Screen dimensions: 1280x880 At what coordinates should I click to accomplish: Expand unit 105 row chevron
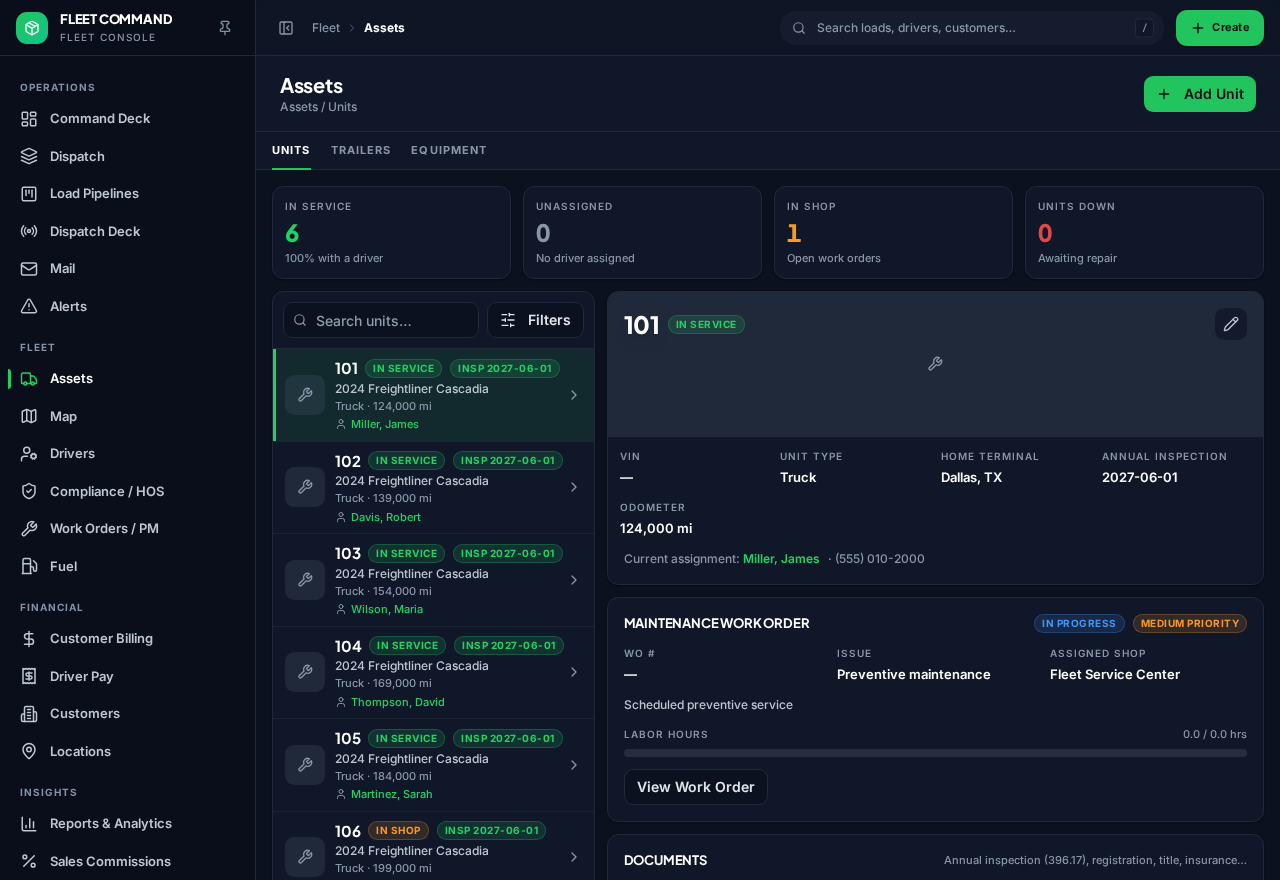[574, 765]
